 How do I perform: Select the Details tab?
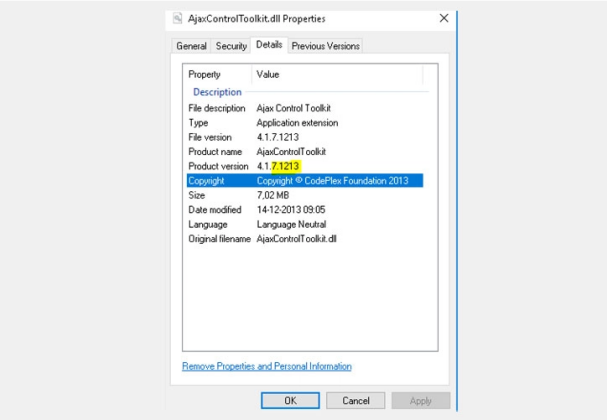click(269, 45)
